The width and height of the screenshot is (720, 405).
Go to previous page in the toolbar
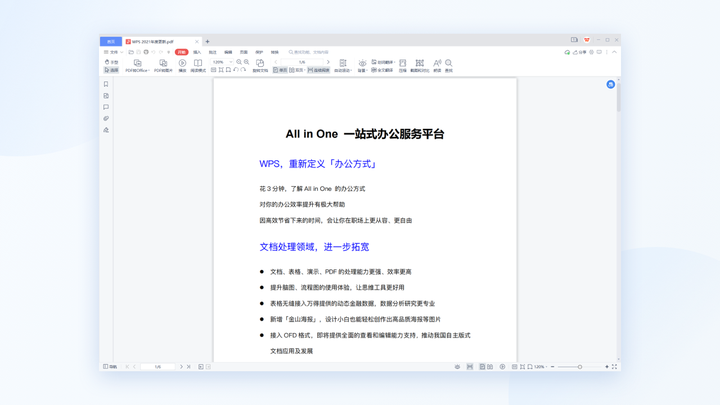pyautogui.click(x=276, y=62)
